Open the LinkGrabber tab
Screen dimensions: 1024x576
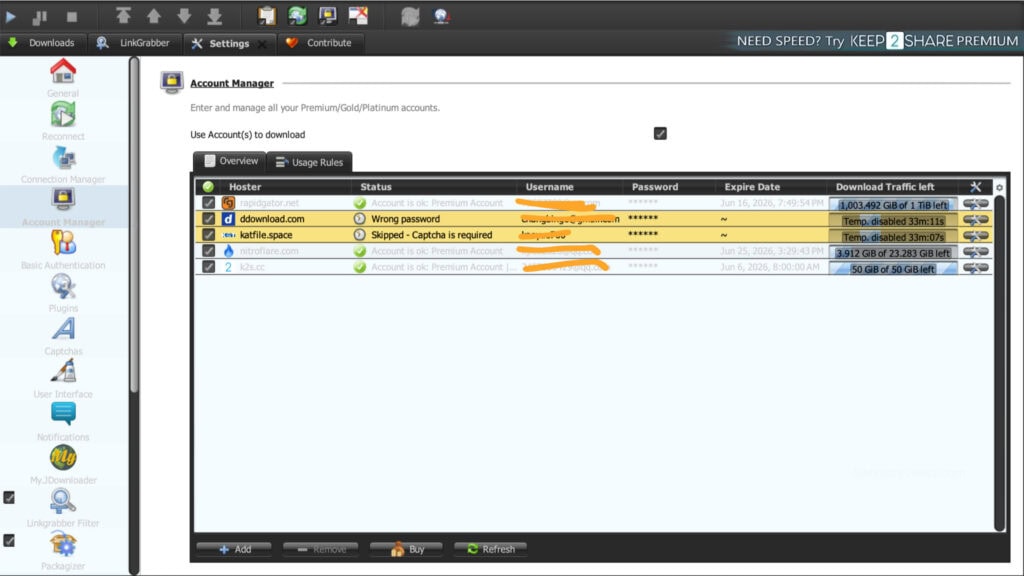click(x=134, y=43)
